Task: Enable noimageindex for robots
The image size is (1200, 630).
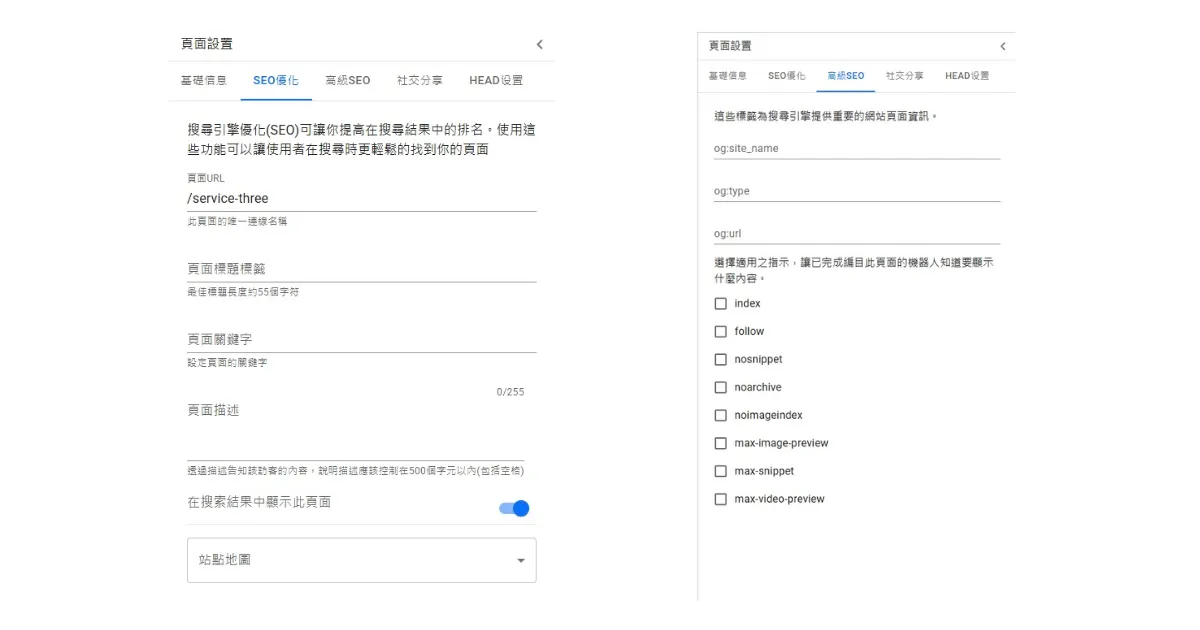Action: click(x=720, y=415)
